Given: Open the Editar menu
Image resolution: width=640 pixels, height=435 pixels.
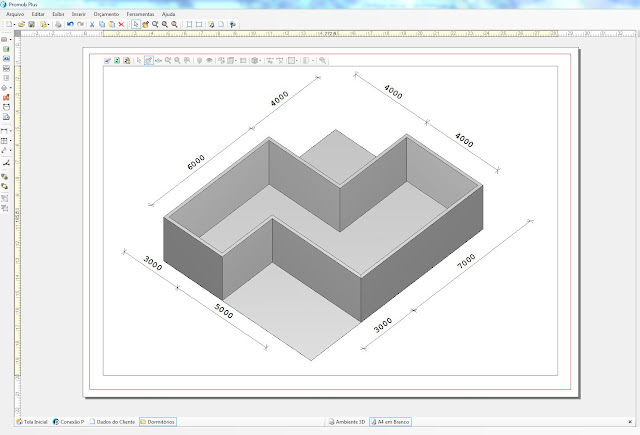Looking at the screenshot, I should 38,14.
